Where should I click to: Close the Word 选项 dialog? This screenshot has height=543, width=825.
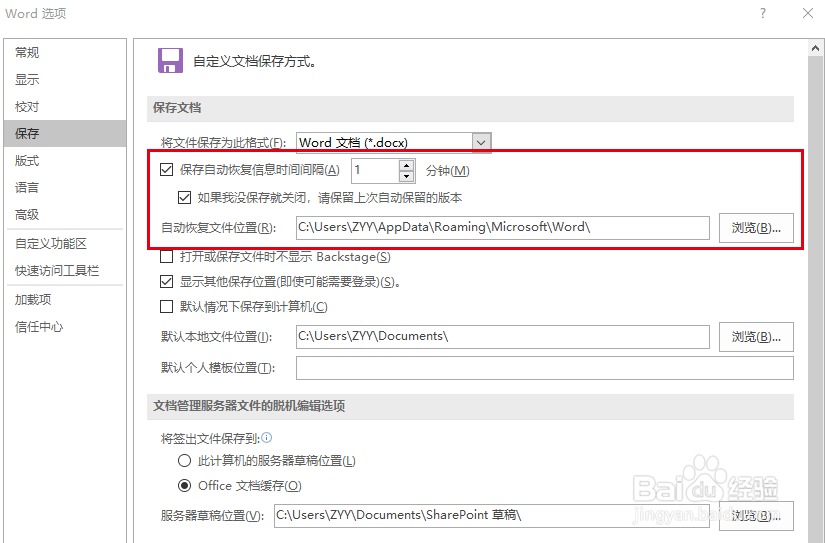808,13
